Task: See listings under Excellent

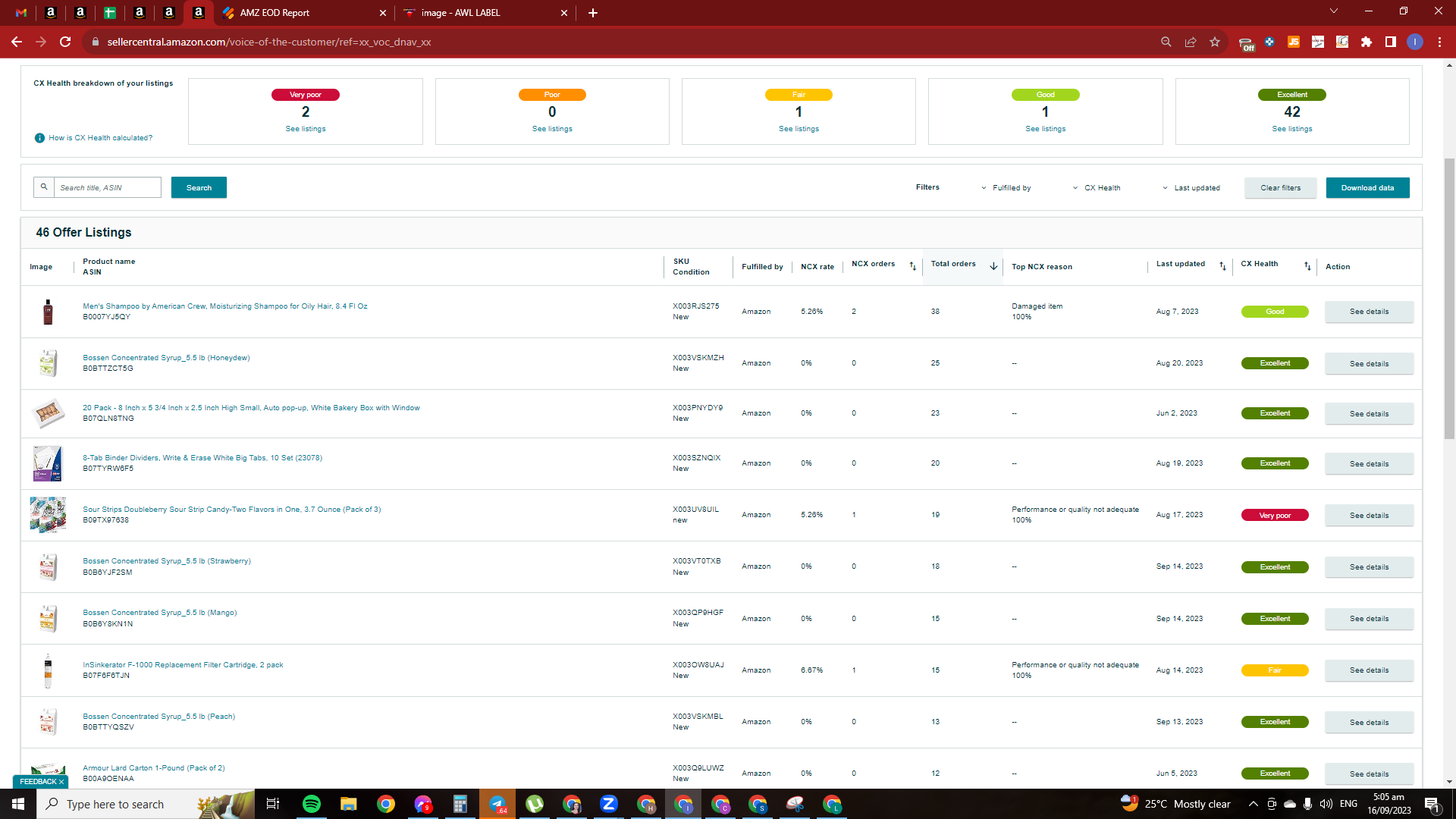Action: tap(1292, 129)
